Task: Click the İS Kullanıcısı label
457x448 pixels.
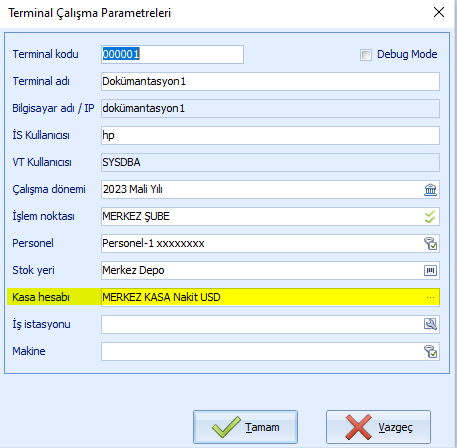Action: coord(41,135)
